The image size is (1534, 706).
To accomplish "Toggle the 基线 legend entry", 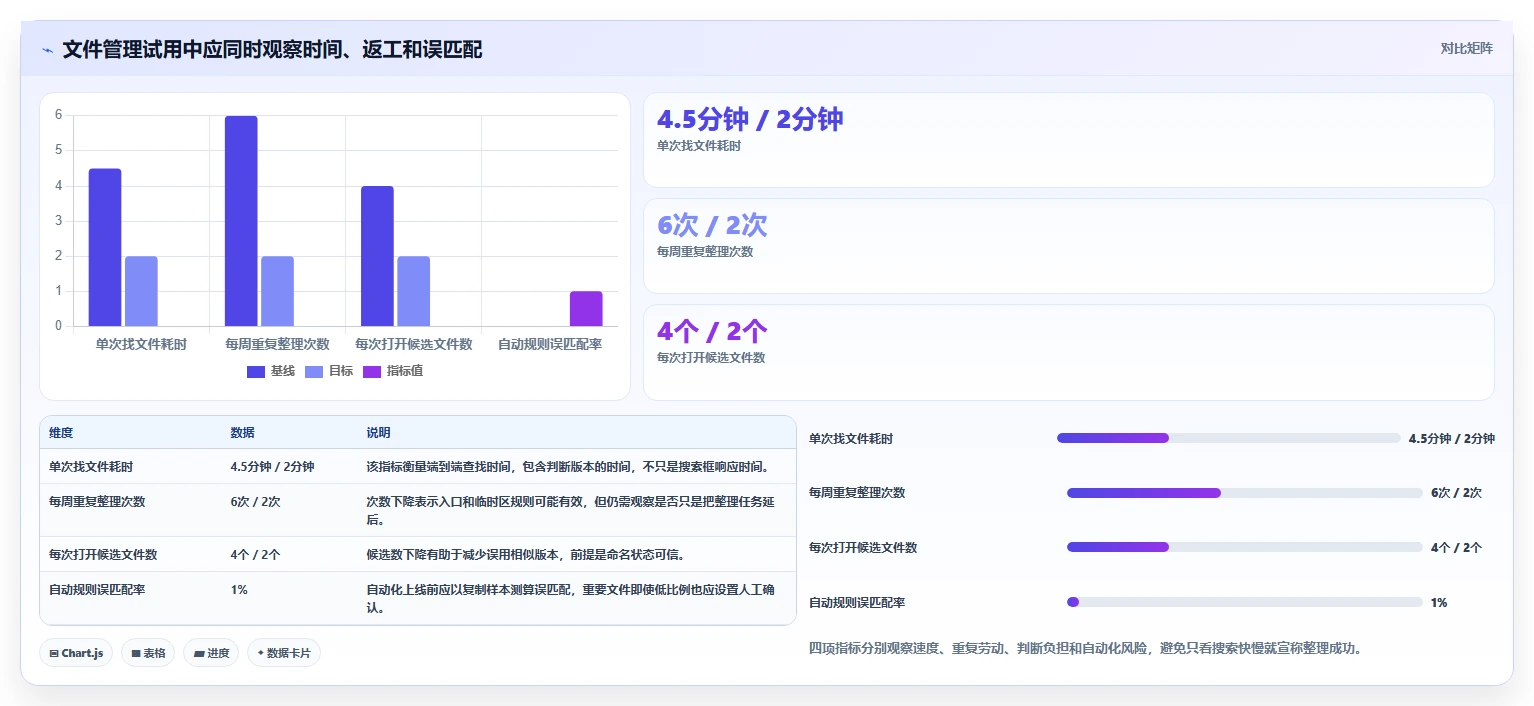I will pyautogui.click(x=271, y=371).
